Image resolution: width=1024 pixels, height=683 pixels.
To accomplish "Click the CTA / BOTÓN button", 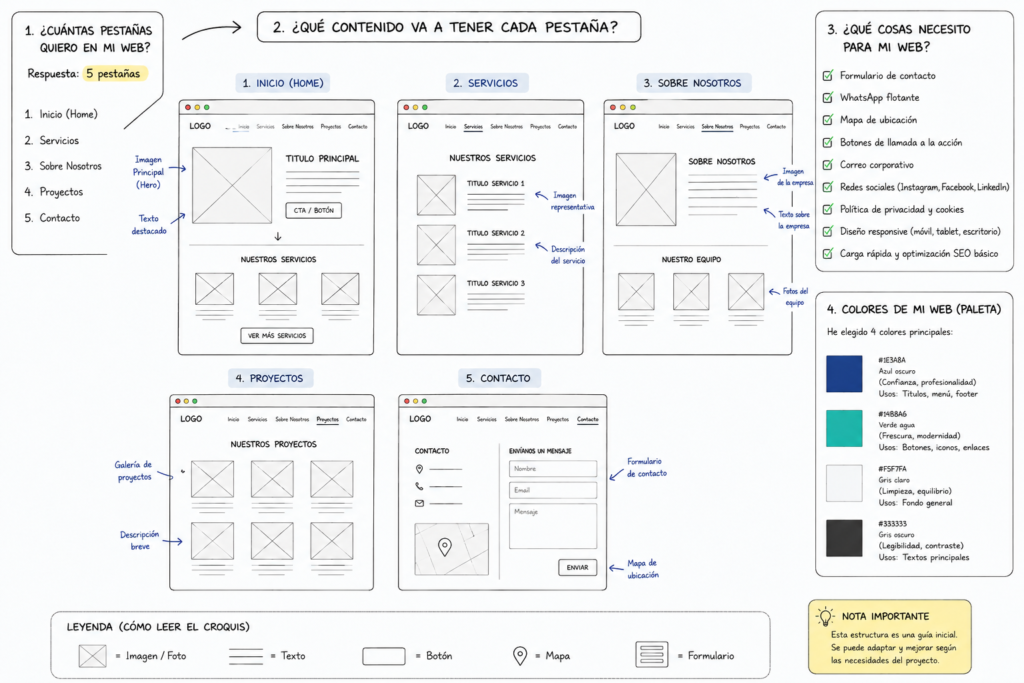I will pos(313,210).
